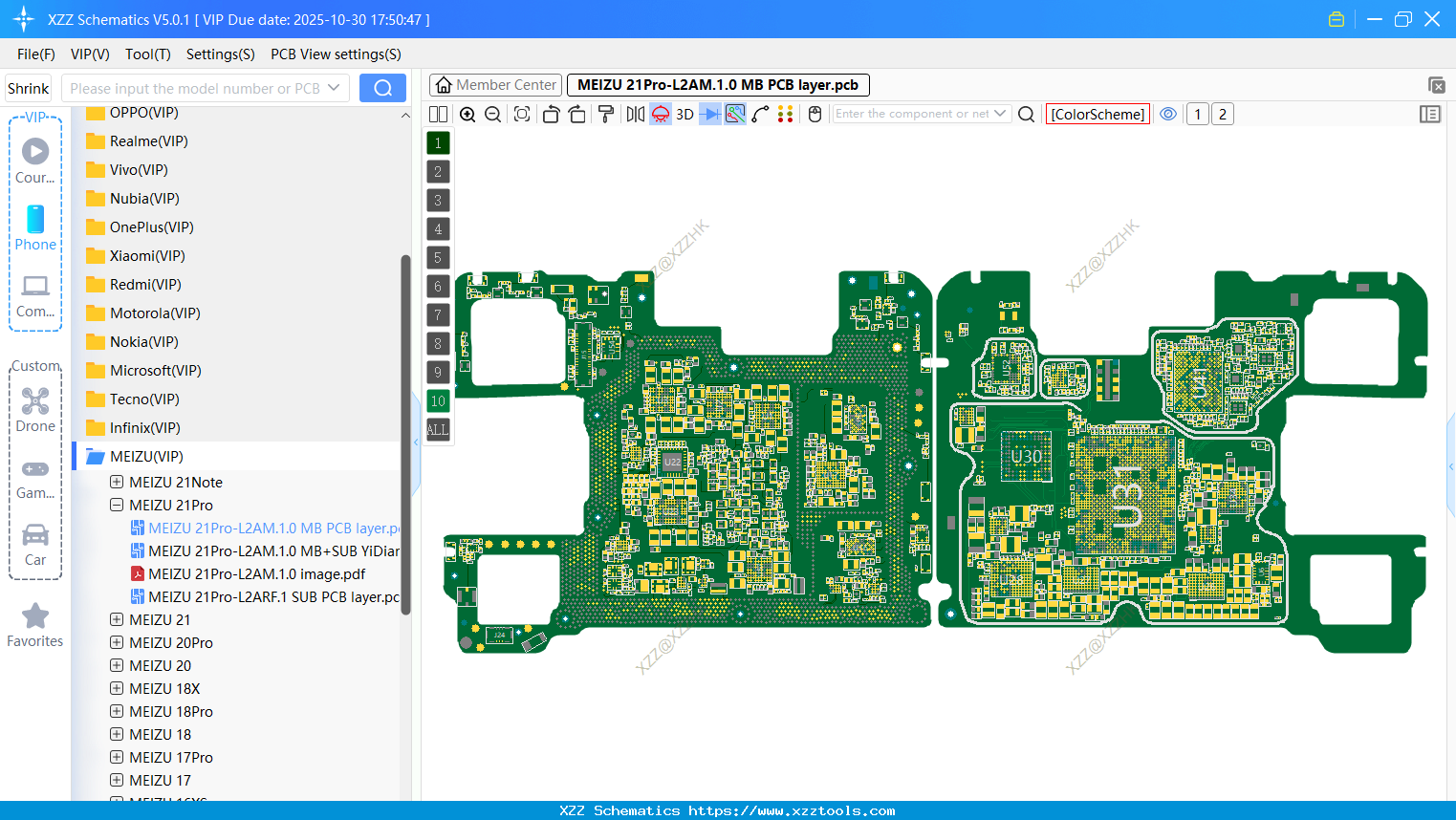Switch to 3D view
This screenshot has height=820, width=1456.
[x=685, y=114]
